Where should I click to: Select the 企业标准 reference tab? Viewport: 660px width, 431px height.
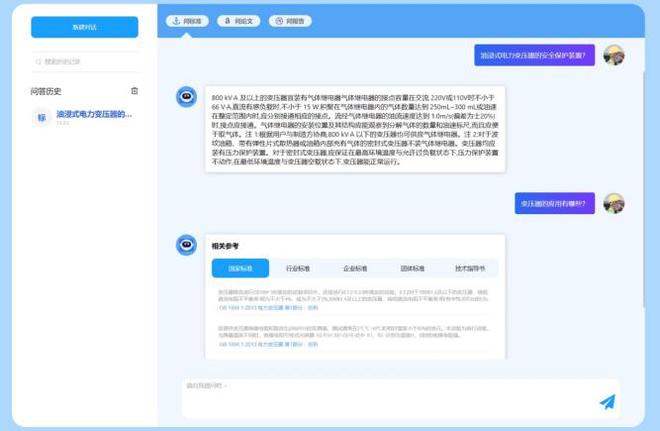355,268
